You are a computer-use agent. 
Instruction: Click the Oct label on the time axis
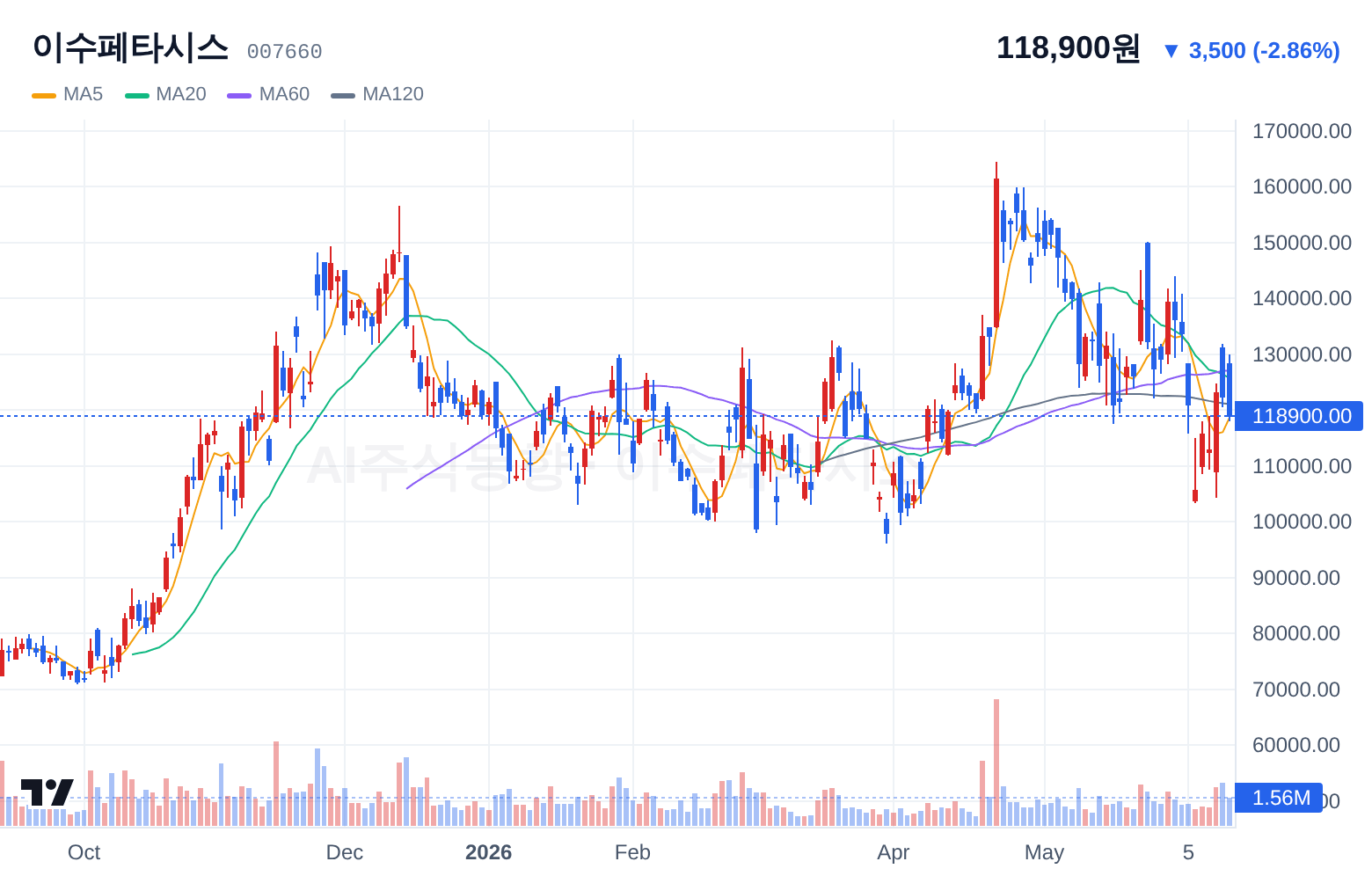84,852
